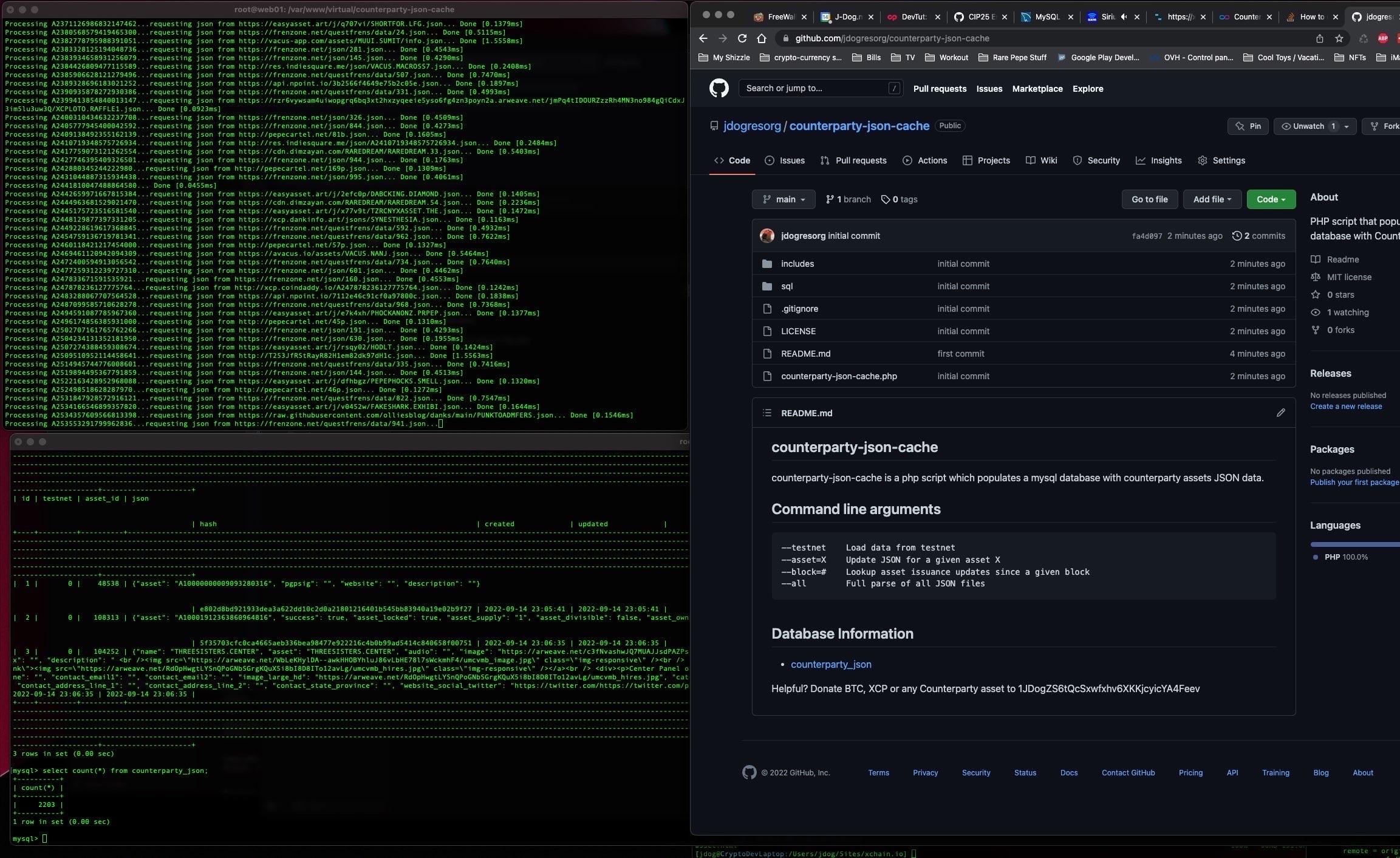Open the Insights tab
The image size is (1400, 858).
(1159, 160)
